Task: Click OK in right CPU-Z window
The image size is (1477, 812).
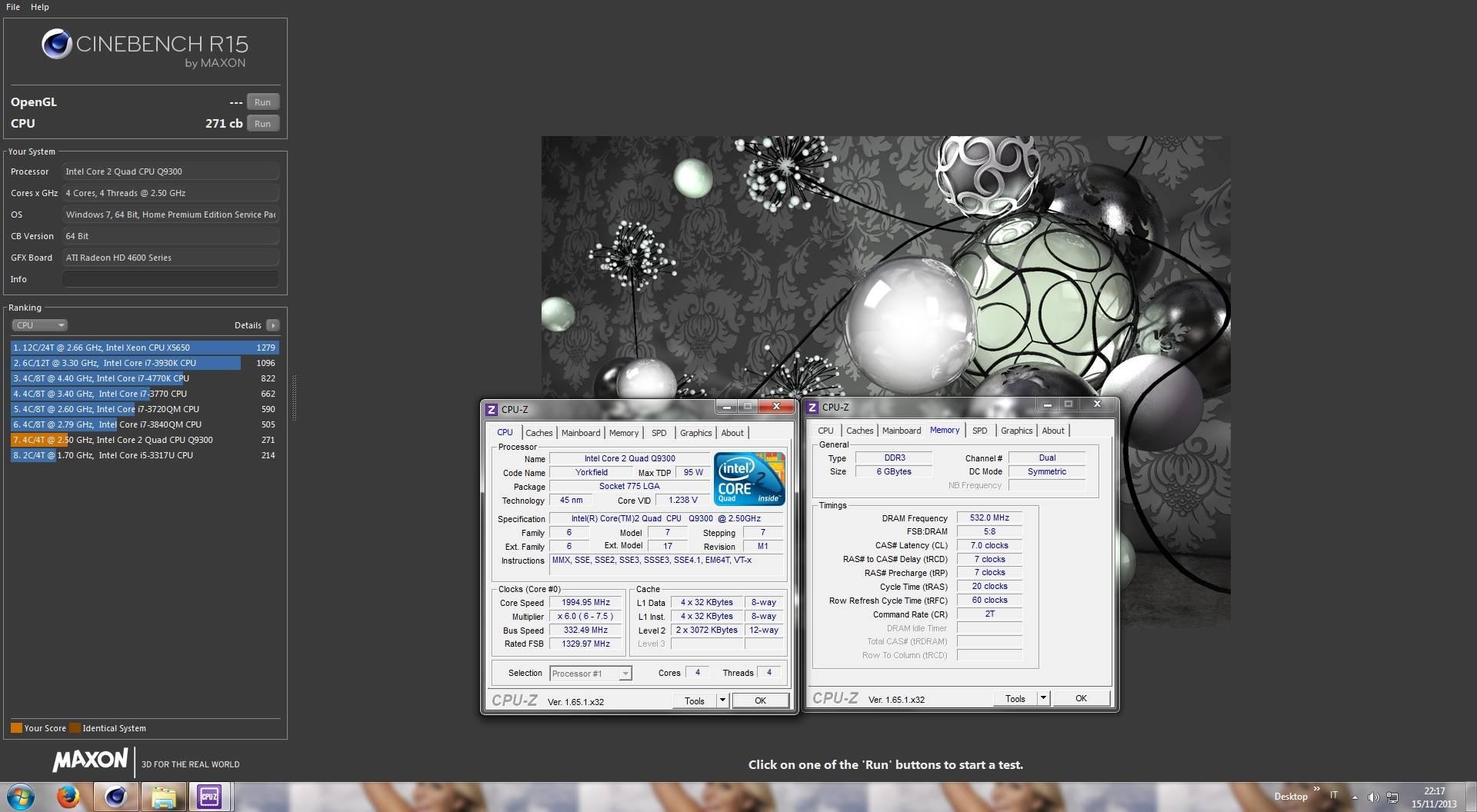Action: click(x=1081, y=698)
